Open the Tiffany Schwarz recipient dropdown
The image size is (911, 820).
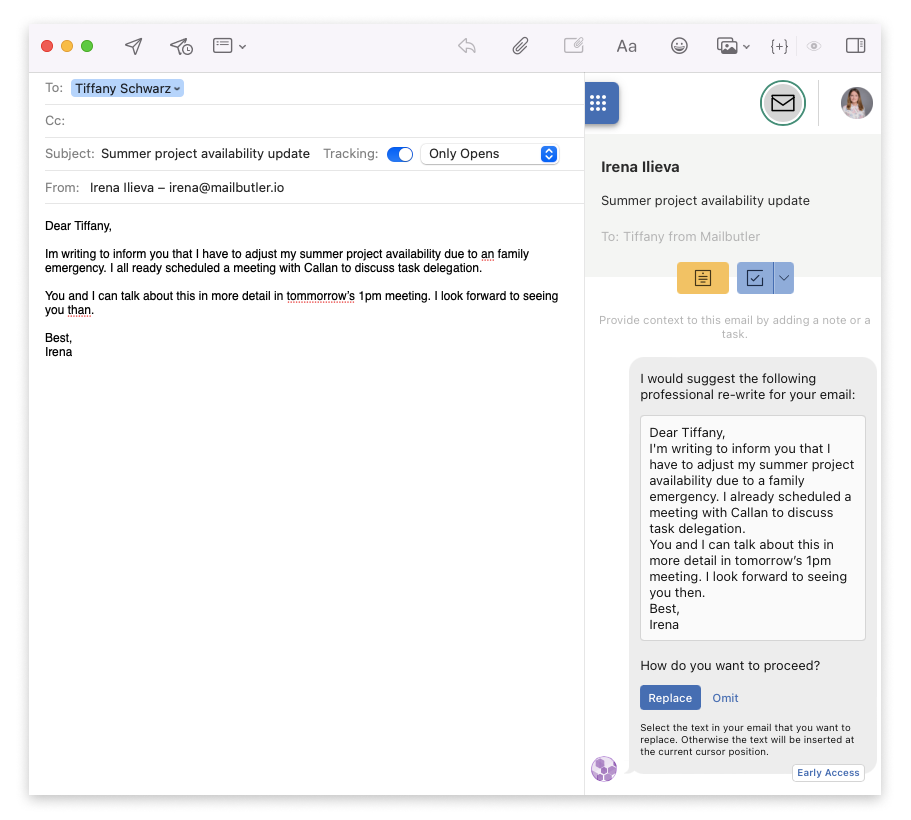tap(127, 88)
